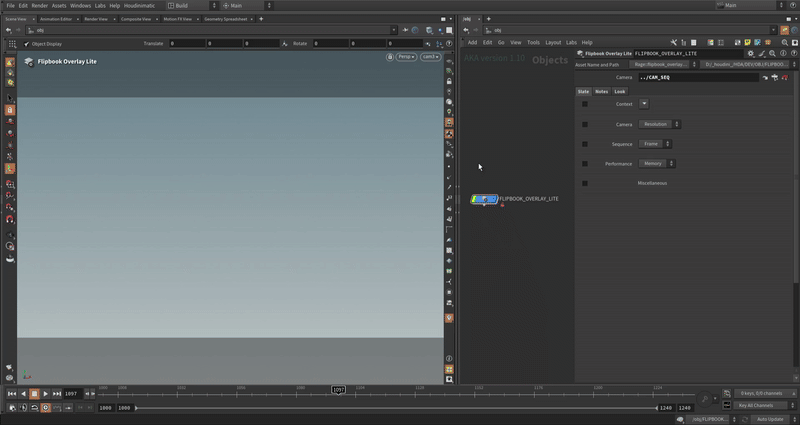Jump to last frame

[57, 393]
